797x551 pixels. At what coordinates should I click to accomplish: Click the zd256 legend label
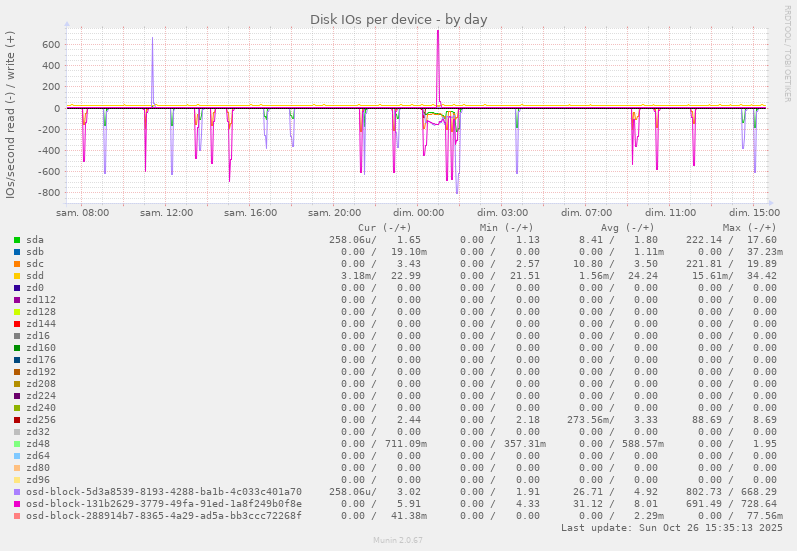[41, 420]
